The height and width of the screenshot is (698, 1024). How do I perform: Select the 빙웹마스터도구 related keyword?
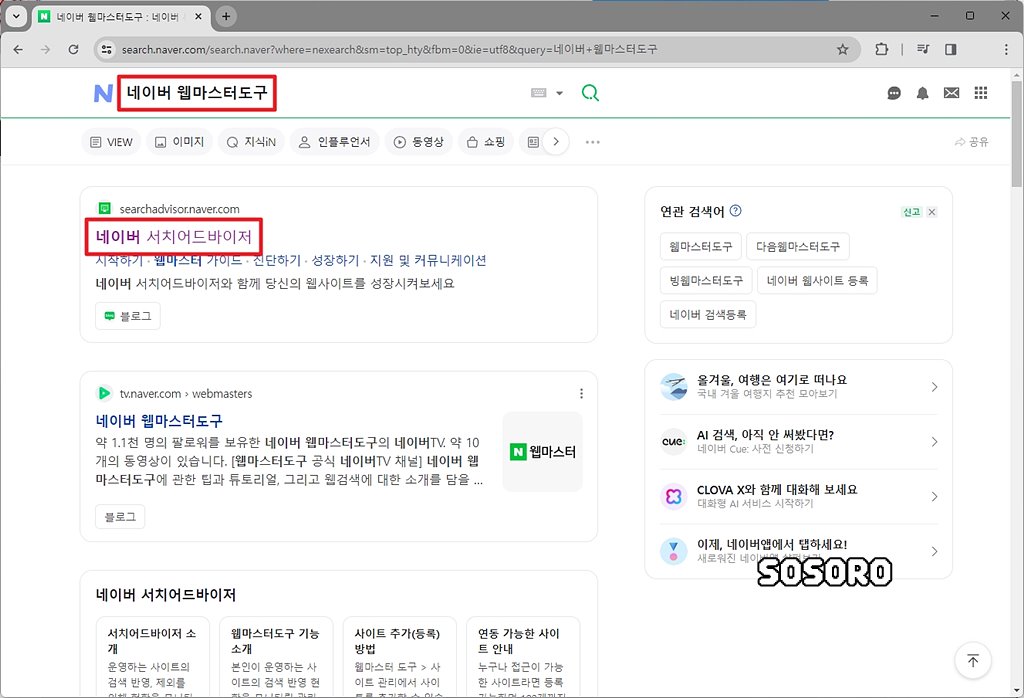pos(706,280)
